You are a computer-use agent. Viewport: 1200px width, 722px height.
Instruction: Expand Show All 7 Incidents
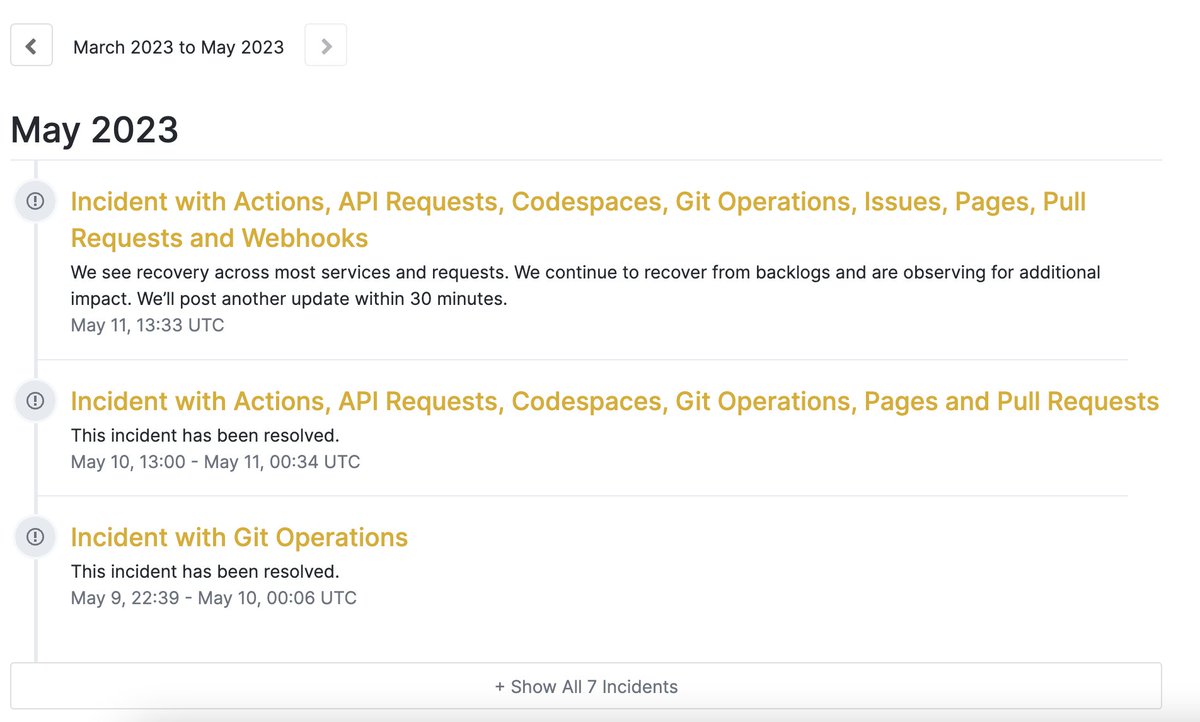click(x=586, y=687)
